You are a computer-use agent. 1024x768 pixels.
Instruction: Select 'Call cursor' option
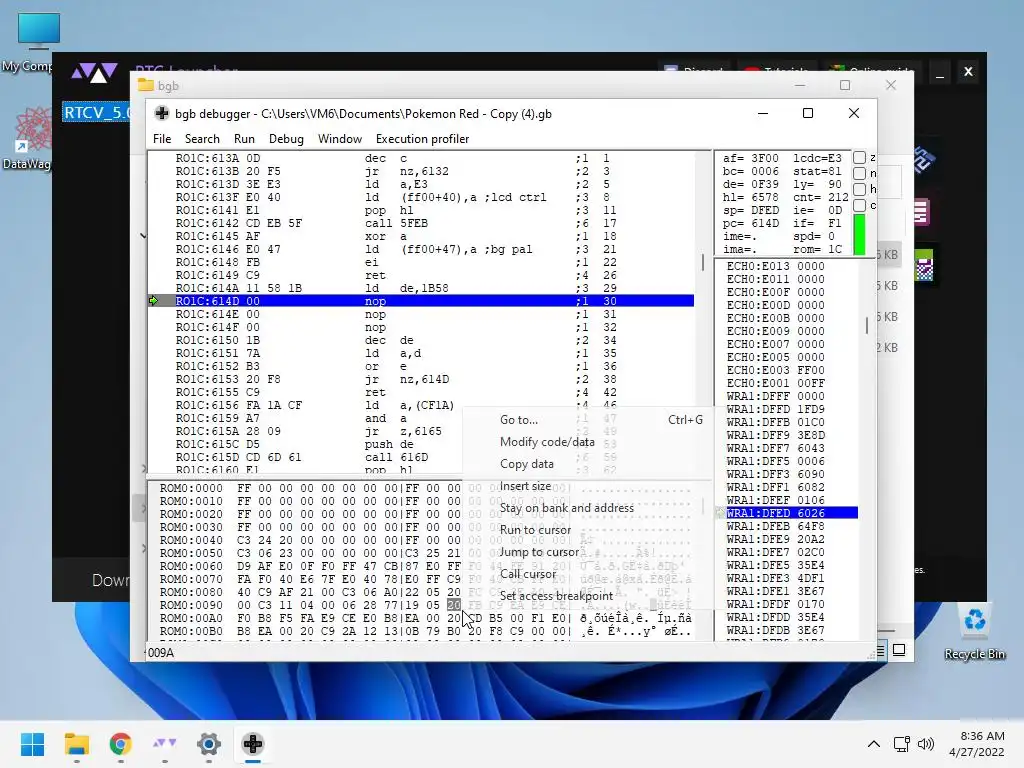(528, 574)
